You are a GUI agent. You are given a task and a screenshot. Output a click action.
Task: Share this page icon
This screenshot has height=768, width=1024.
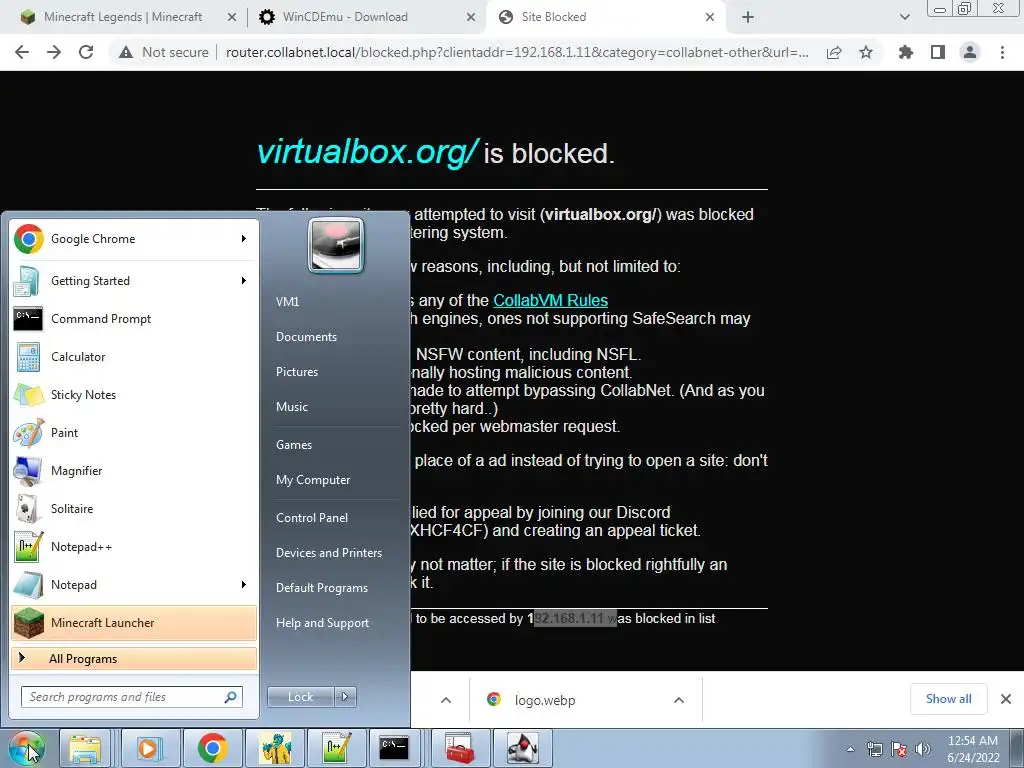834,52
